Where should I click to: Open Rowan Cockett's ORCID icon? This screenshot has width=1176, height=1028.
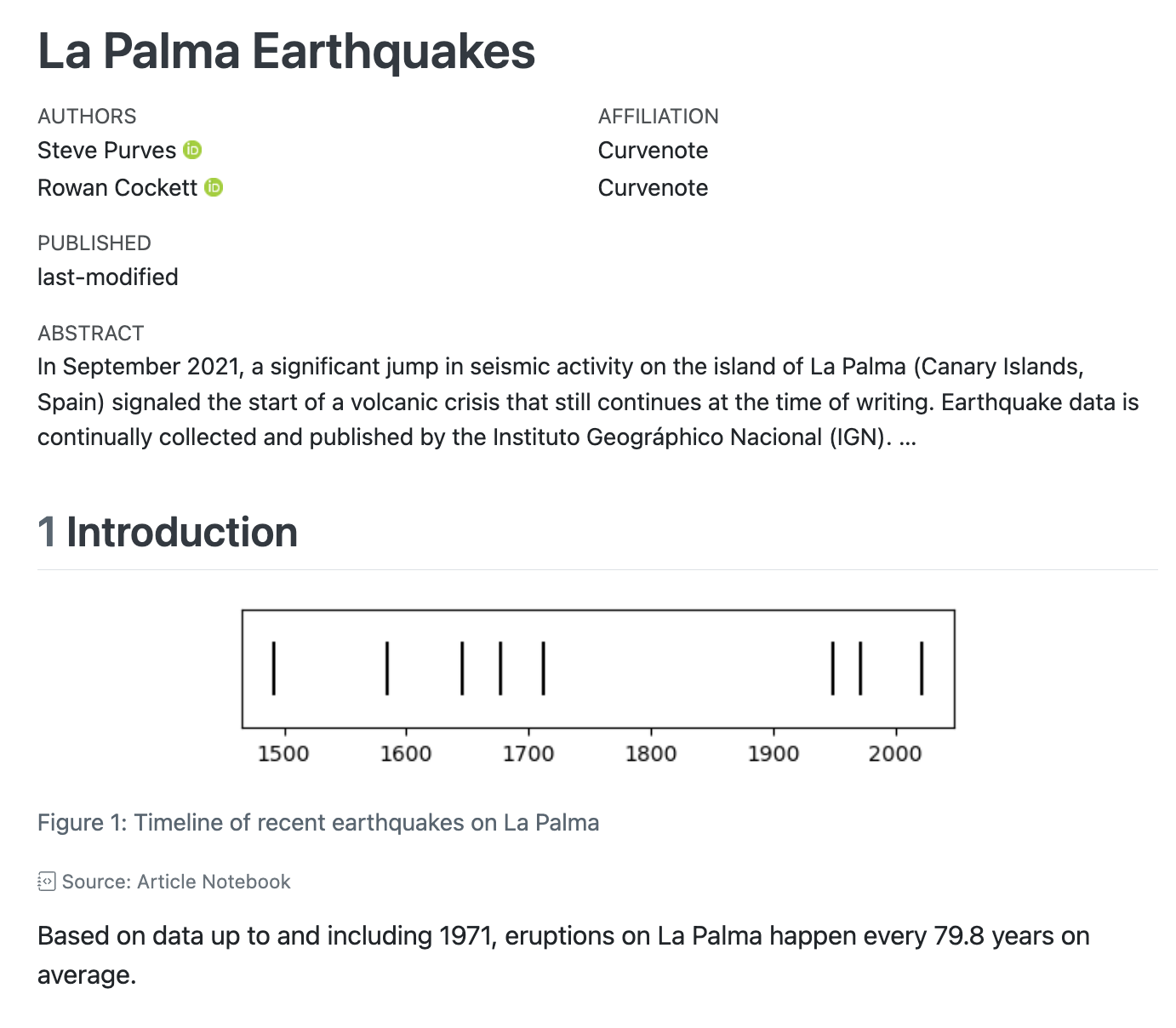tap(214, 187)
